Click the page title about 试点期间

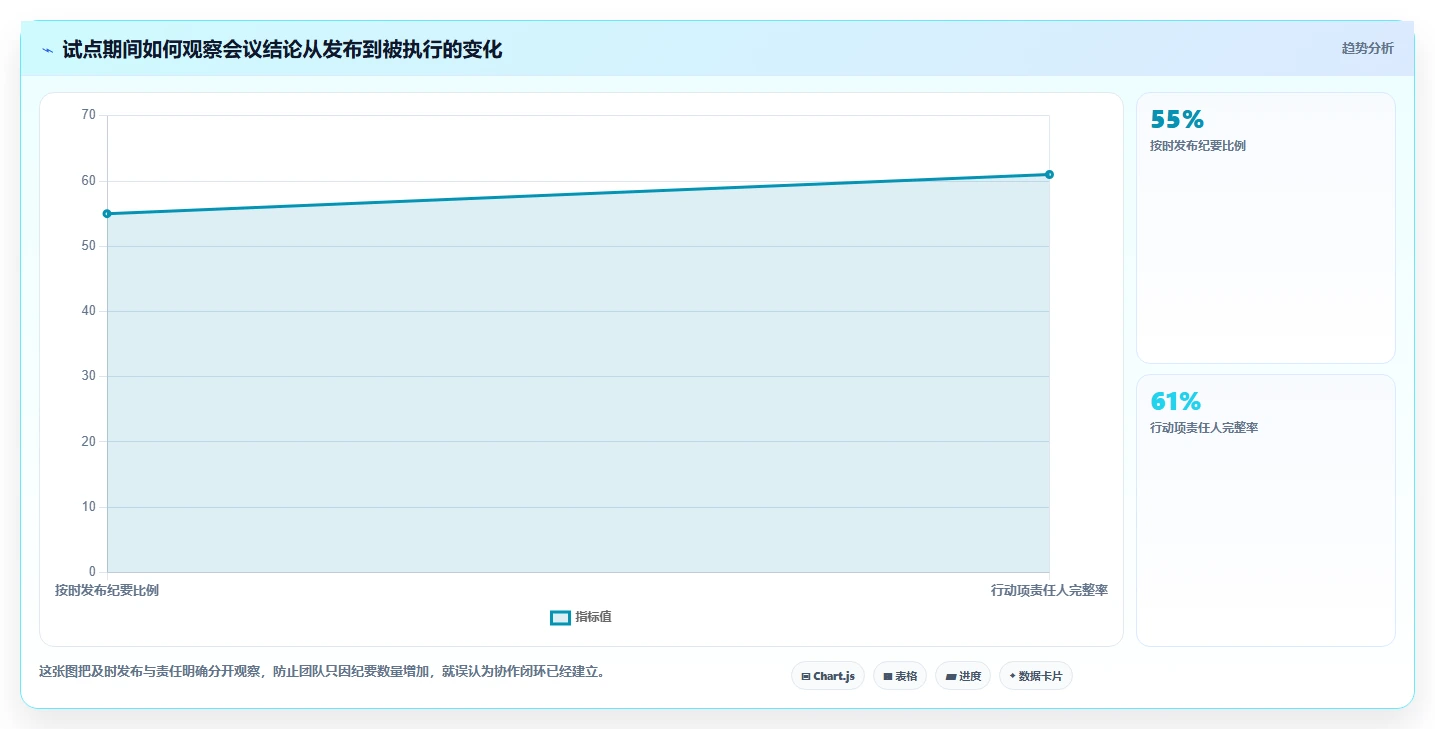(282, 50)
